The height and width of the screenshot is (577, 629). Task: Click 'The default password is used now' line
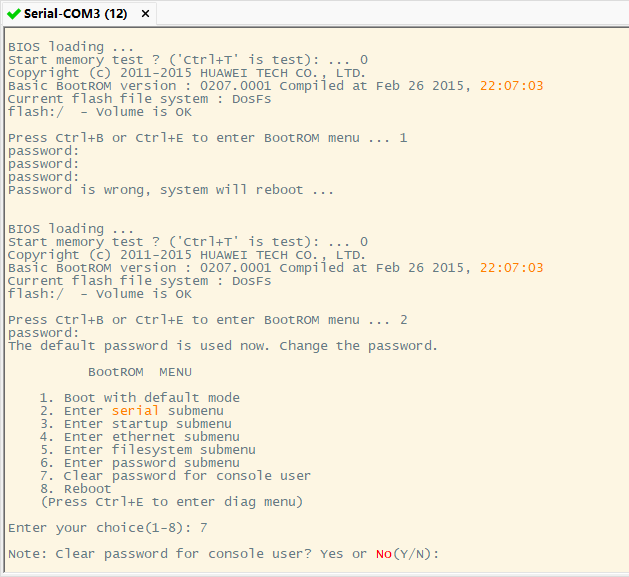222,346
